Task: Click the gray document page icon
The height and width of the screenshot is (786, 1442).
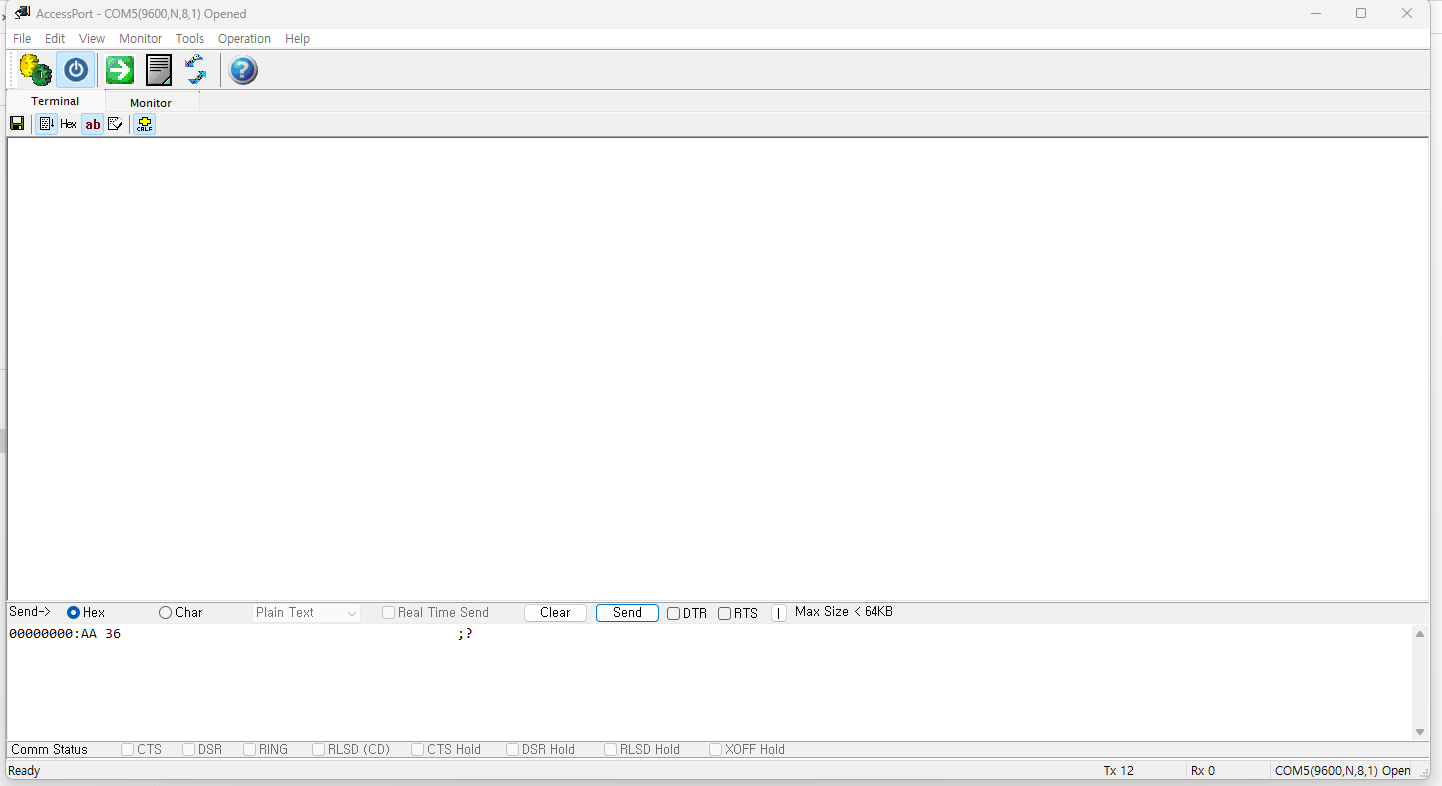Action: coord(159,71)
